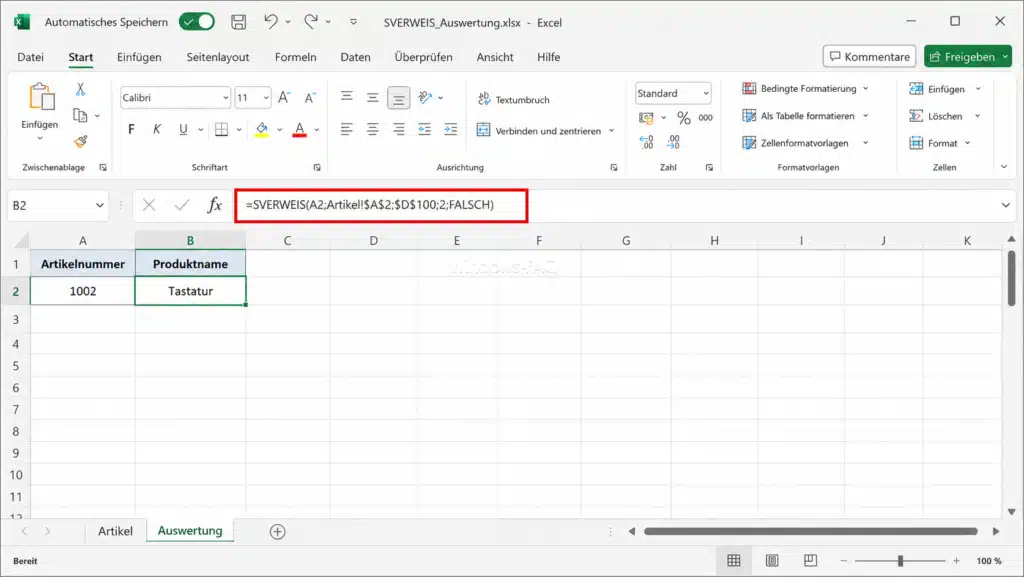Expand the formula bar chevron
The image size is (1024, 577).
tap(1006, 205)
